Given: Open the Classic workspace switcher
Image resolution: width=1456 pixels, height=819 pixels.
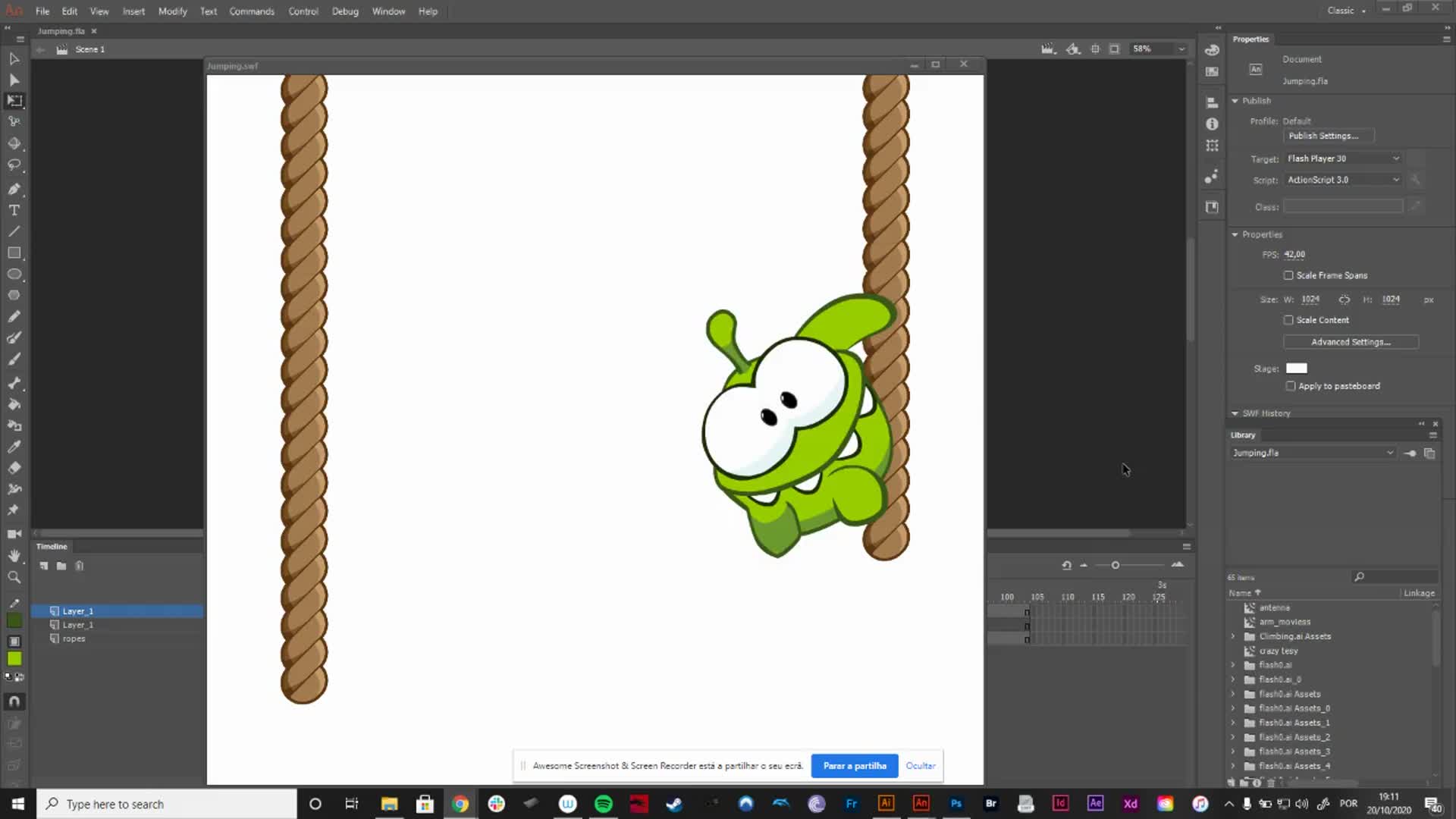Looking at the screenshot, I should (x=1347, y=11).
